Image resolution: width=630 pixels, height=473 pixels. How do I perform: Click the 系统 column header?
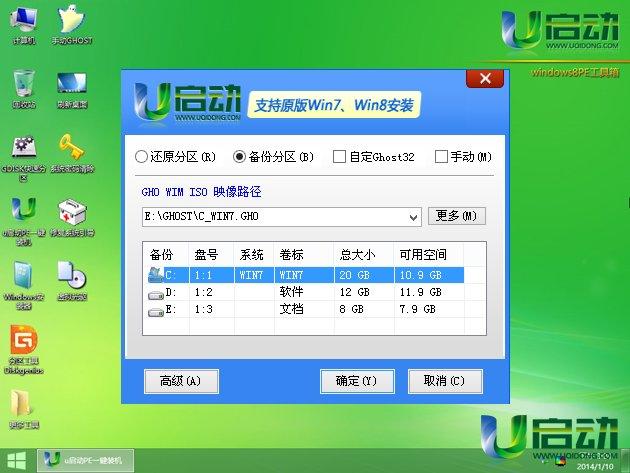tap(254, 254)
